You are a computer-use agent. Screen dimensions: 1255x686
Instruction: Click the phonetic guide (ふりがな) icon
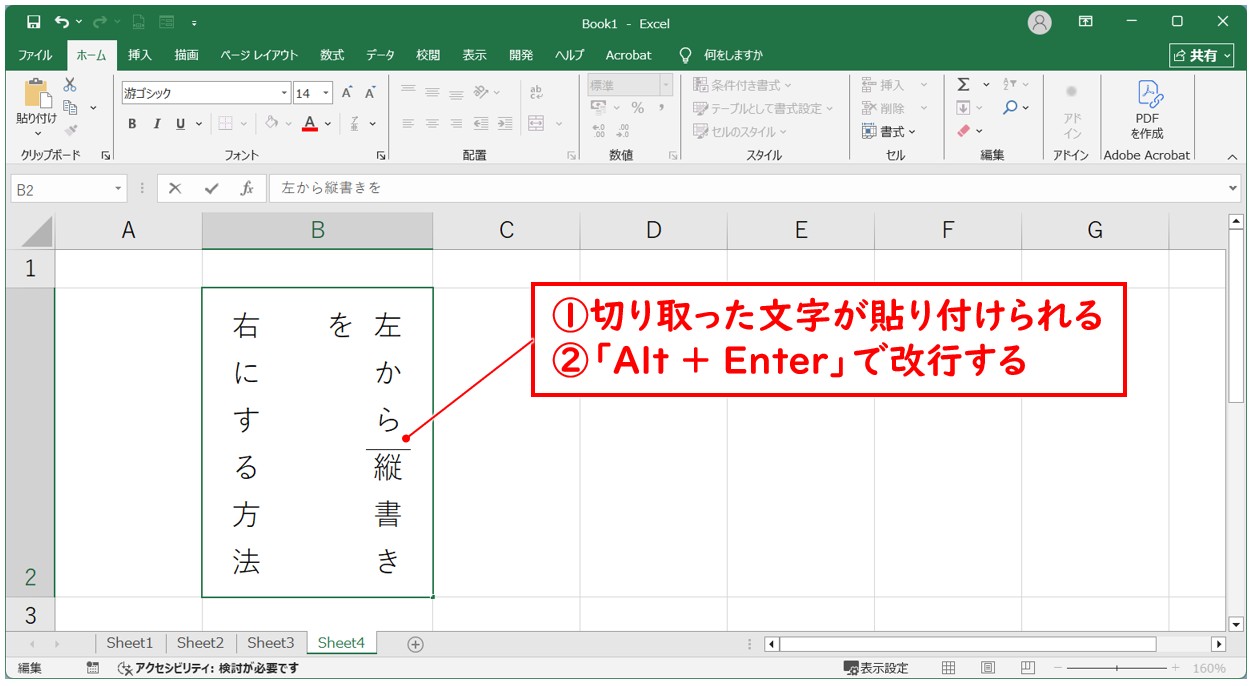click(355, 124)
